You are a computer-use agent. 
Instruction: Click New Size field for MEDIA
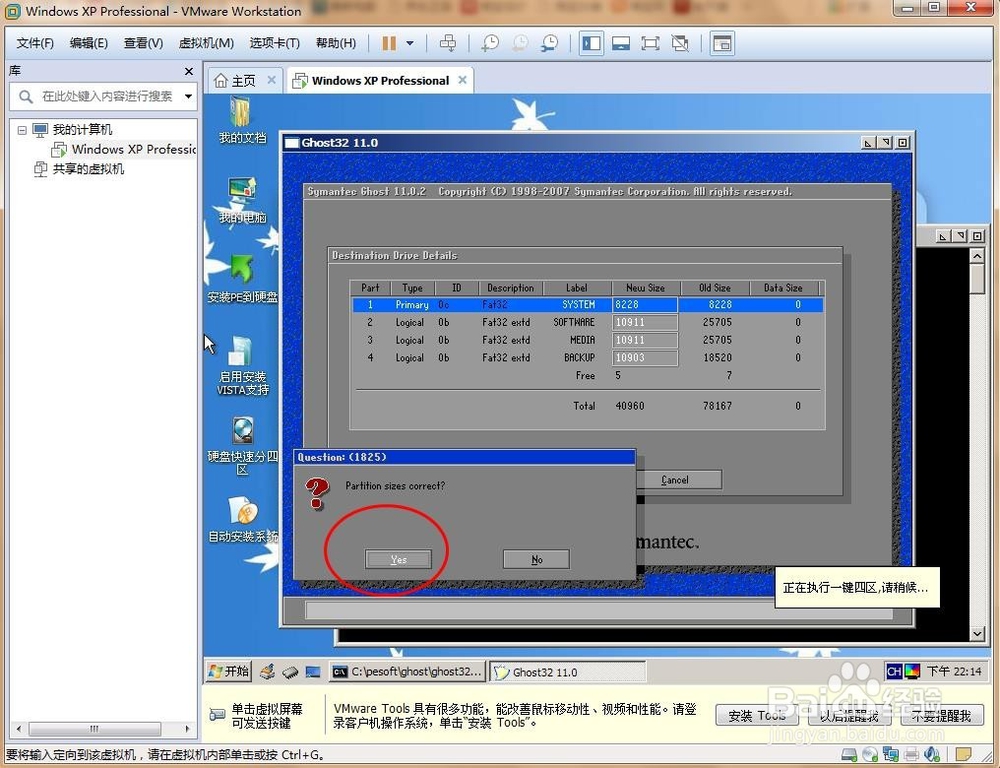click(x=645, y=340)
